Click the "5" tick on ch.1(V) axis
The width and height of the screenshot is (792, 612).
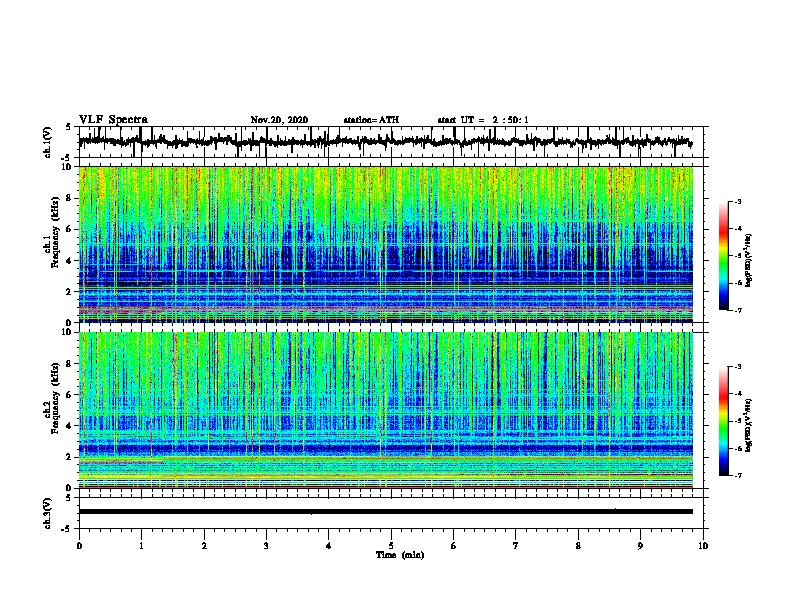(68, 127)
